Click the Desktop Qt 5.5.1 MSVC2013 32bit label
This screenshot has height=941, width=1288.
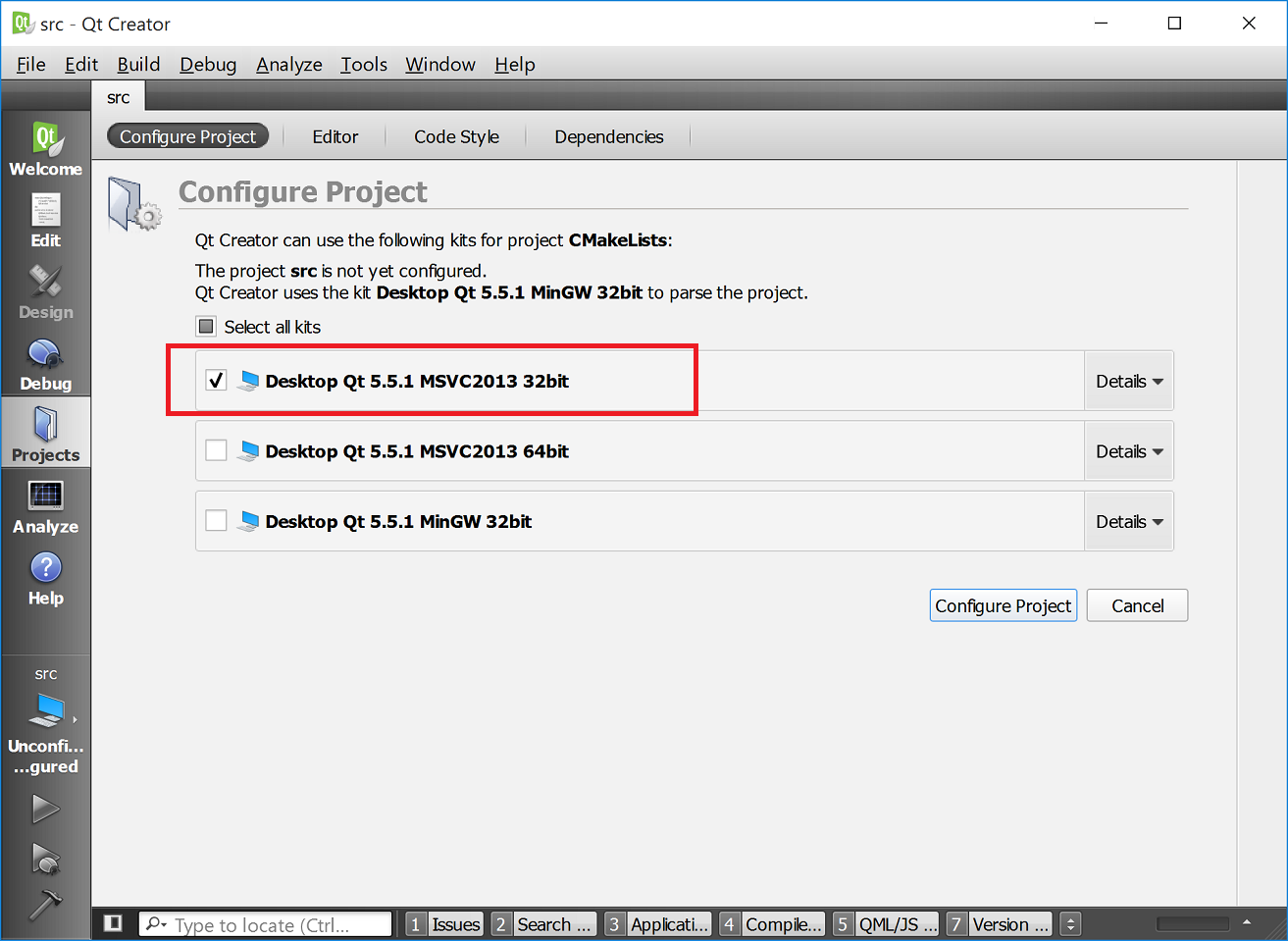tap(417, 381)
